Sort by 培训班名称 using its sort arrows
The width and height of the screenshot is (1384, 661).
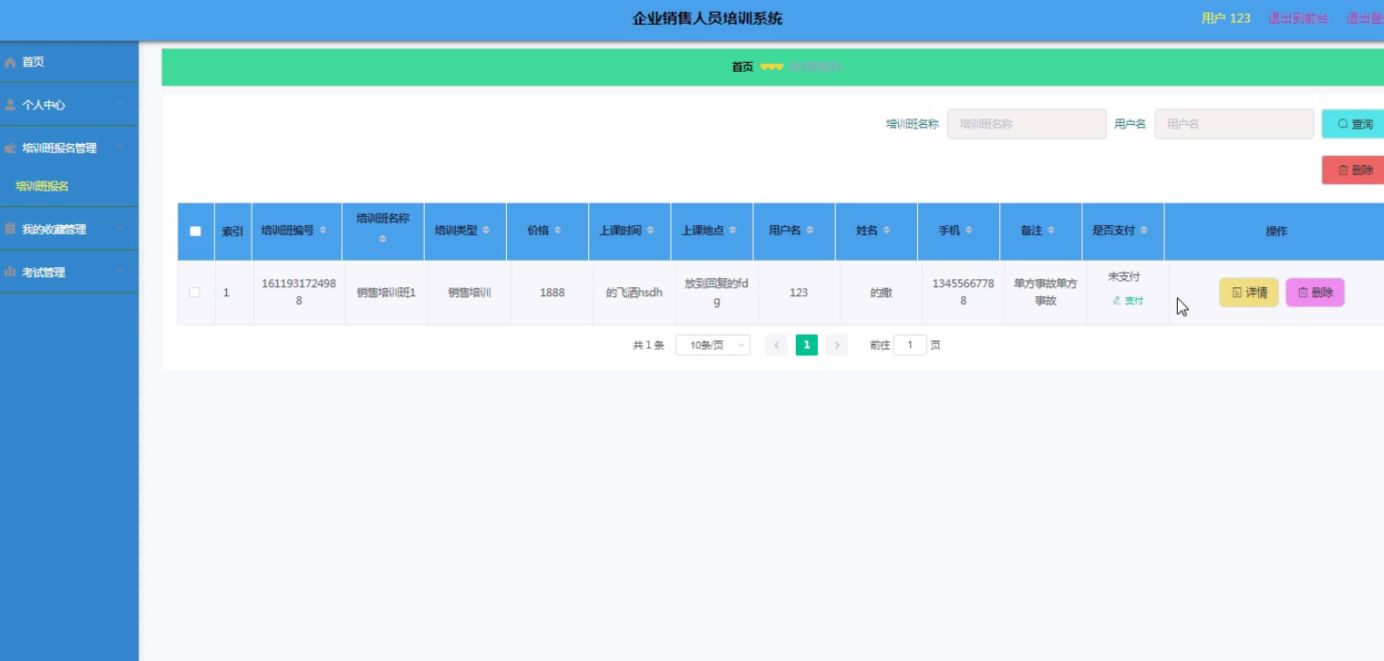click(382, 239)
